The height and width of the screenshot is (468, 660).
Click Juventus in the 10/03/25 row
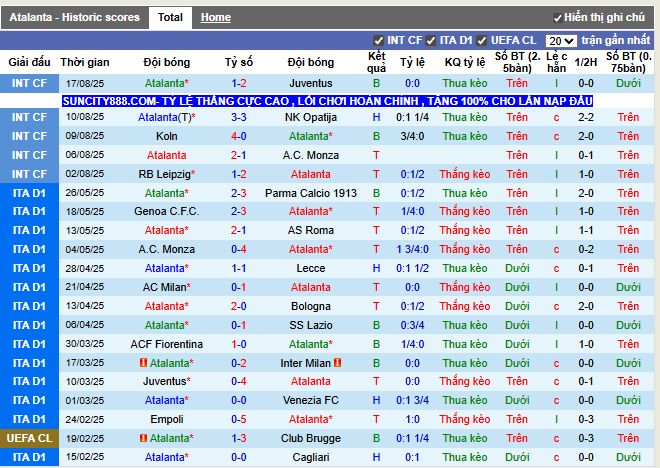click(165, 381)
